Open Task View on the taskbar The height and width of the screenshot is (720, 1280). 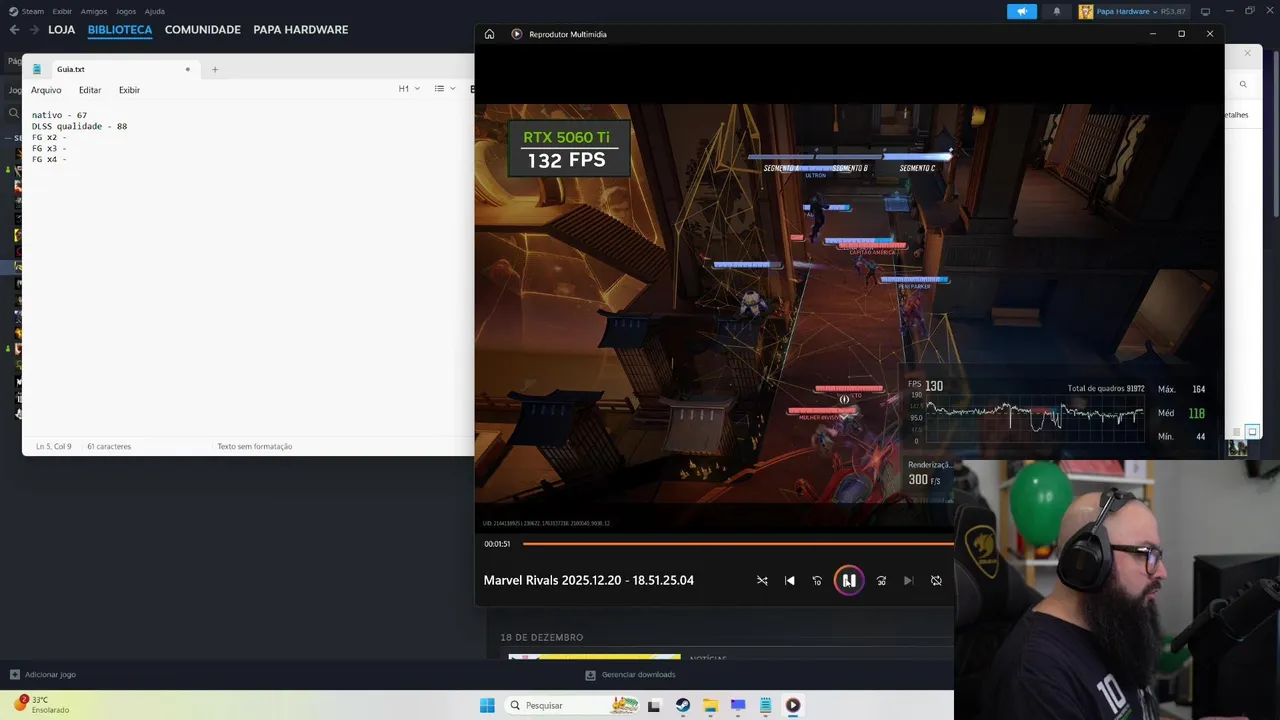tap(654, 705)
